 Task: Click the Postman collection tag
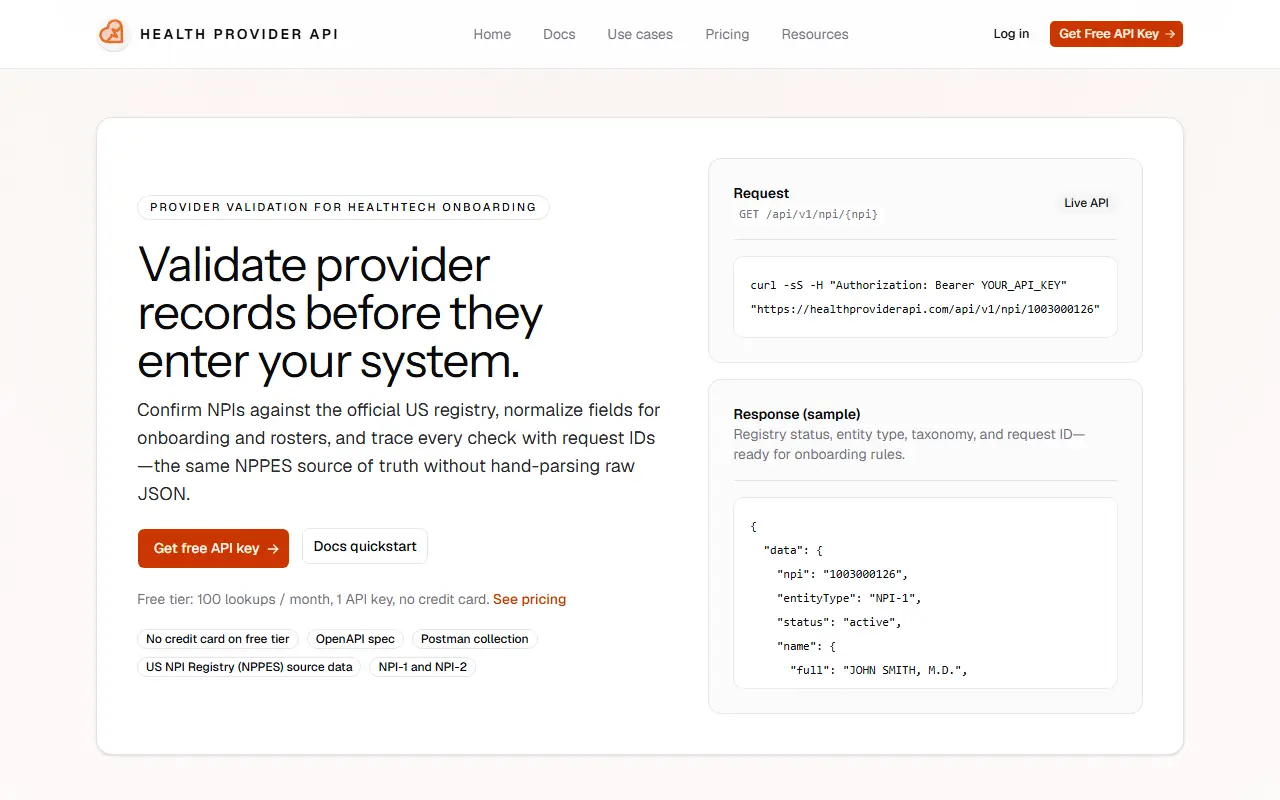474,639
